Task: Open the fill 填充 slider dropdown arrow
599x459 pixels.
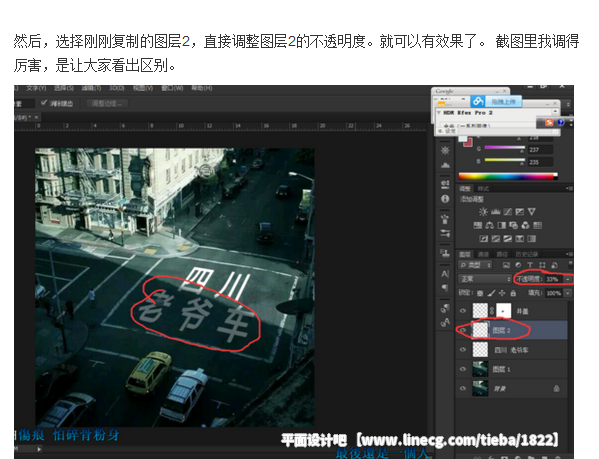Action: 568,293
